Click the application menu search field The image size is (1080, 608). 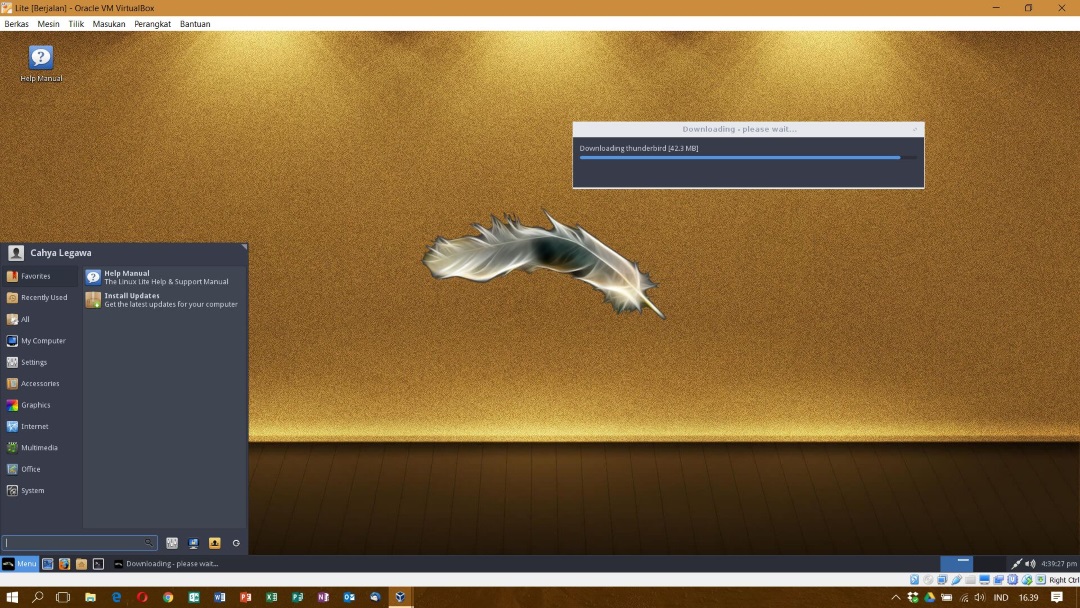pos(78,543)
